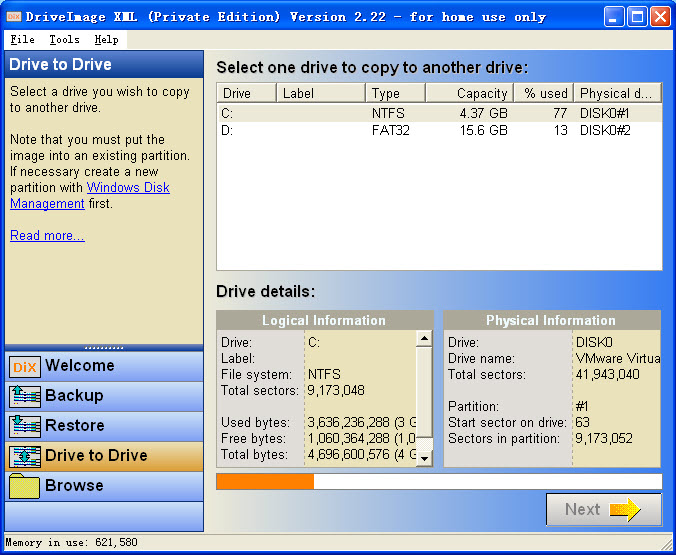Image resolution: width=676 pixels, height=555 pixels.
Task: Open the File menu
Action: coord(22,40)
